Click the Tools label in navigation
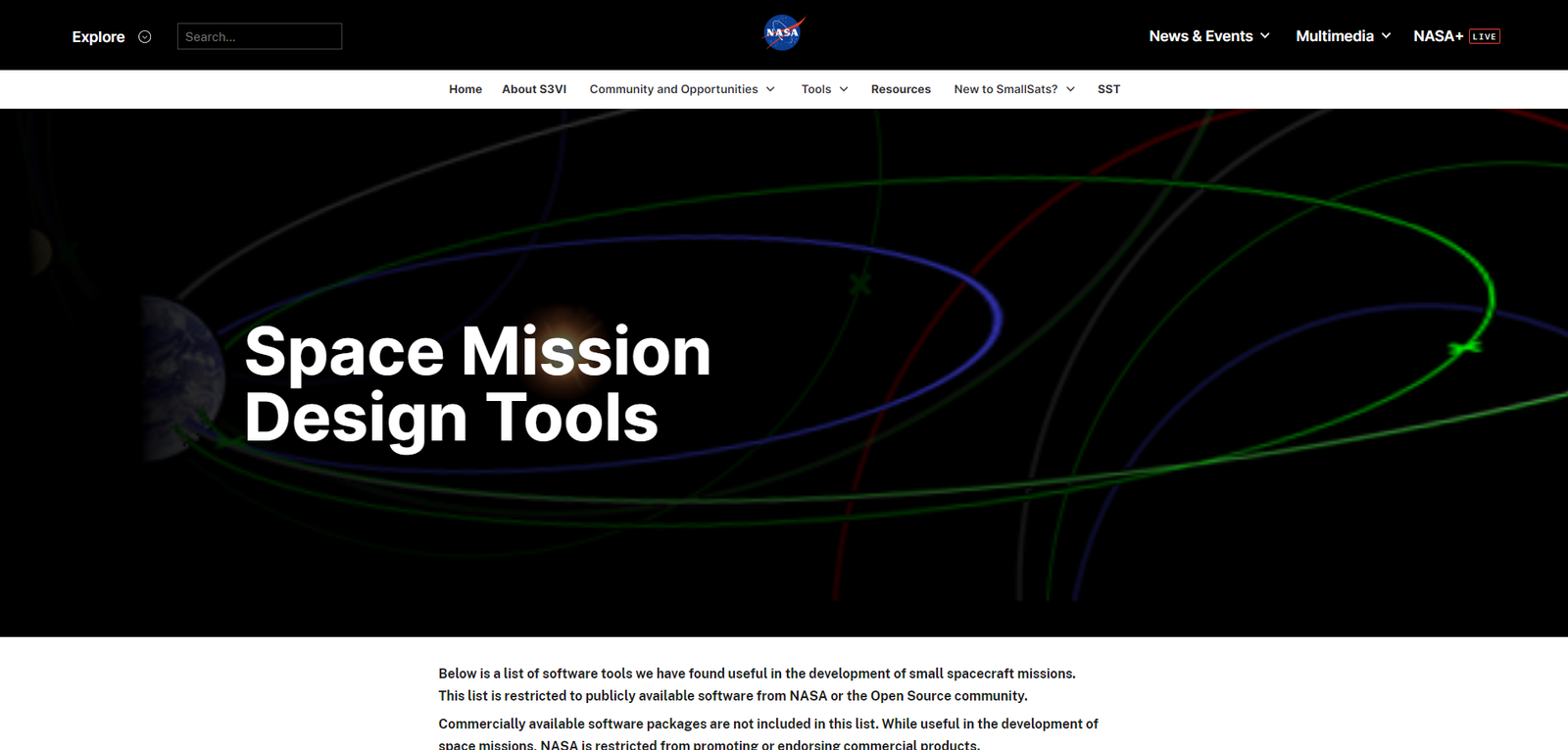Screen dimensions: 1568x750 [815, 89]
